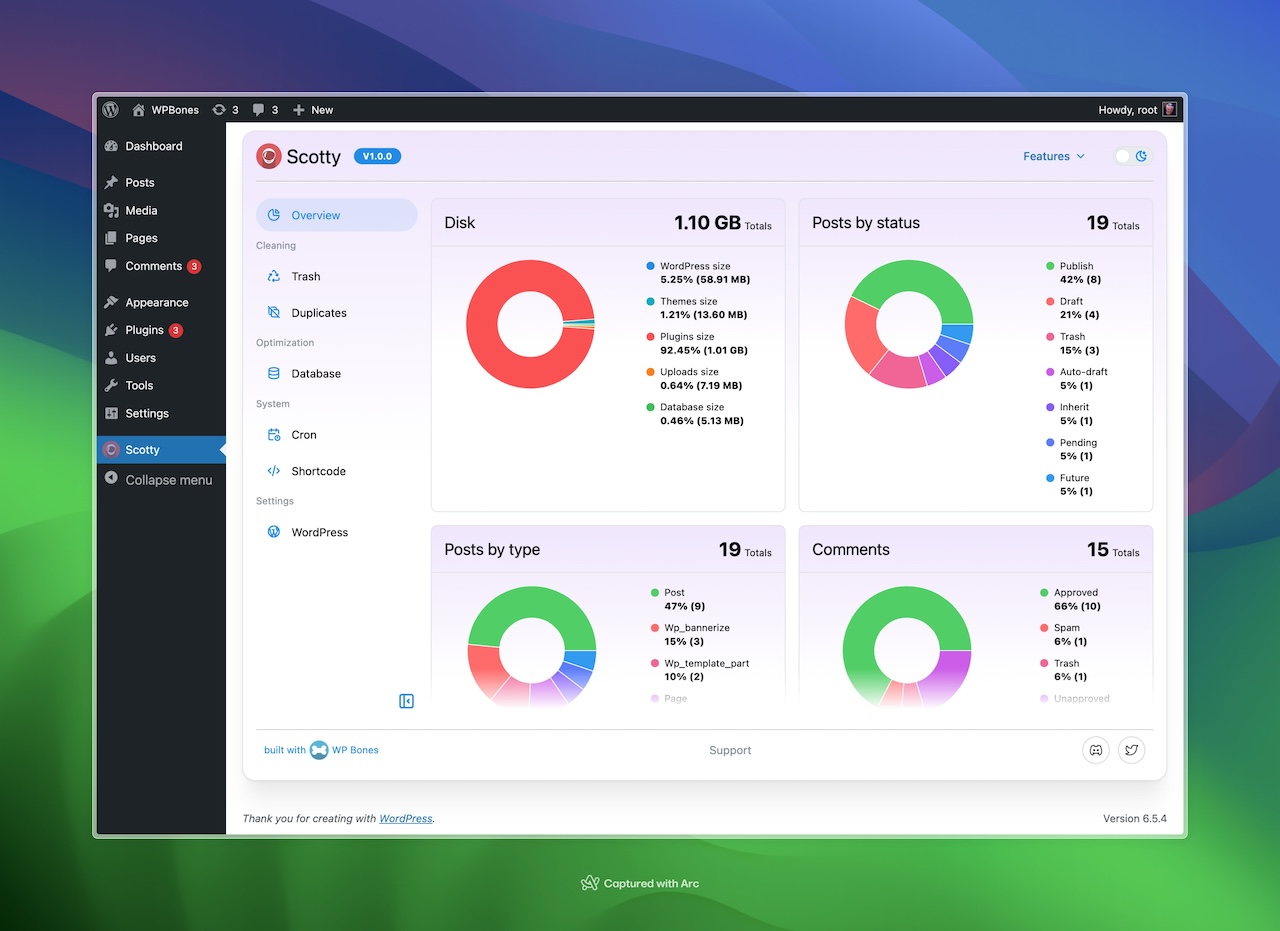Viewport: 1280px width, 931px height.
Task: Click the Spam legend entry in Comments card
Action: (1063, 635)
